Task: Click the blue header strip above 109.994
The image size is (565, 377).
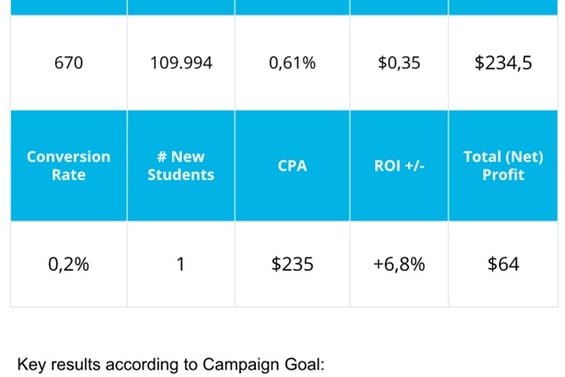Action: tap(181, 7)
